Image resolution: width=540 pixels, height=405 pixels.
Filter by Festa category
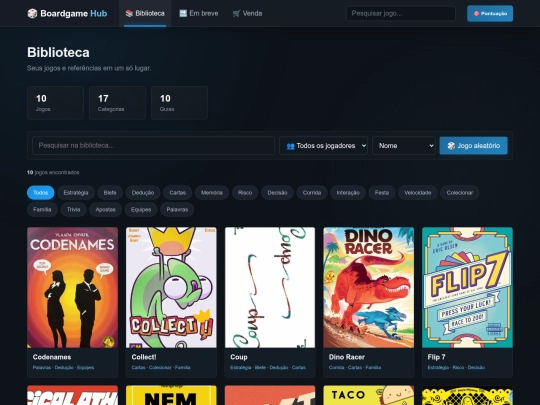[x=382, y=193]
